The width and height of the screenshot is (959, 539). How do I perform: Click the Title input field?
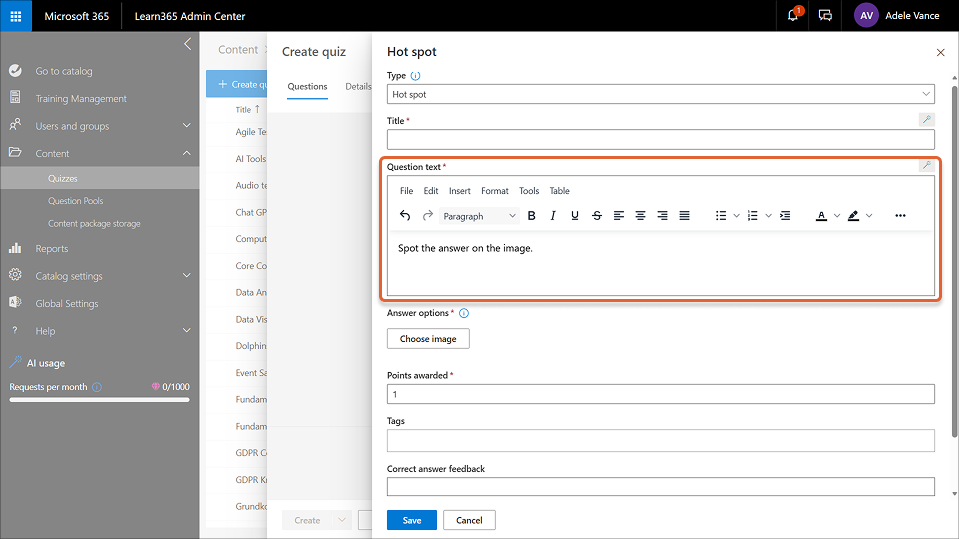(660, 140)
